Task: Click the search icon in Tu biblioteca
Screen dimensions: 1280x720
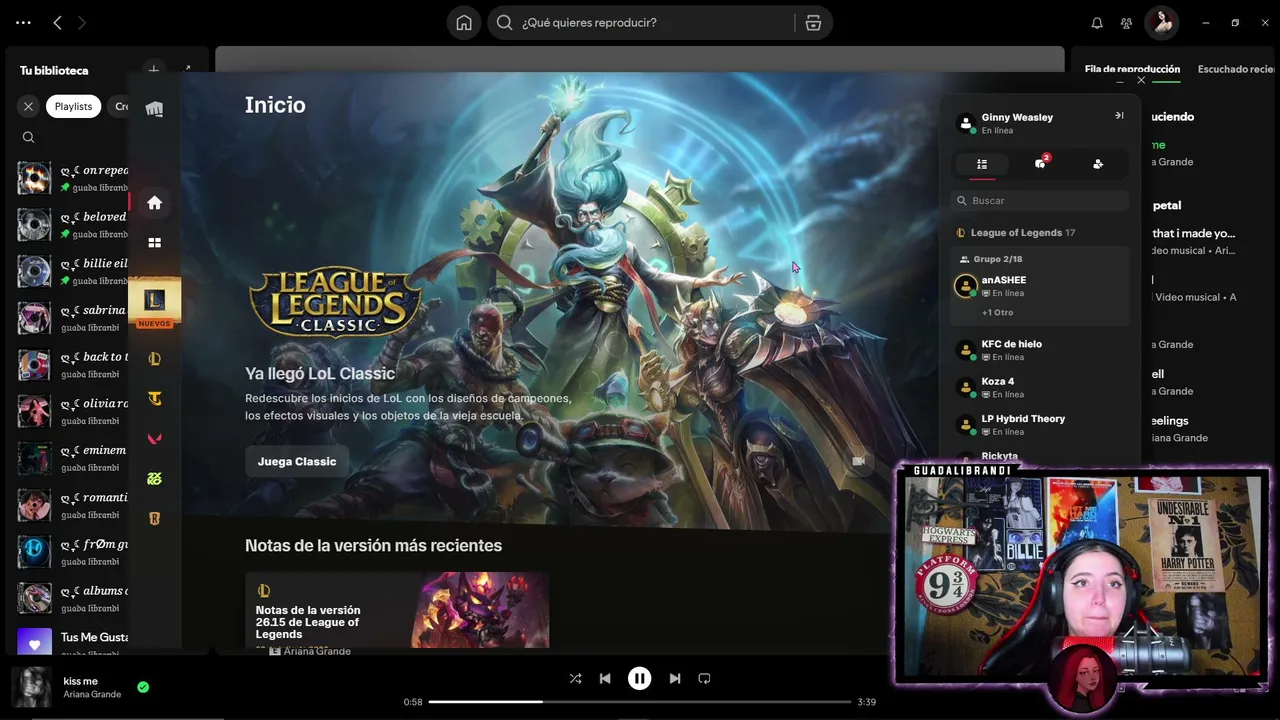Action: pyautogui.click(x=28, y=137)
